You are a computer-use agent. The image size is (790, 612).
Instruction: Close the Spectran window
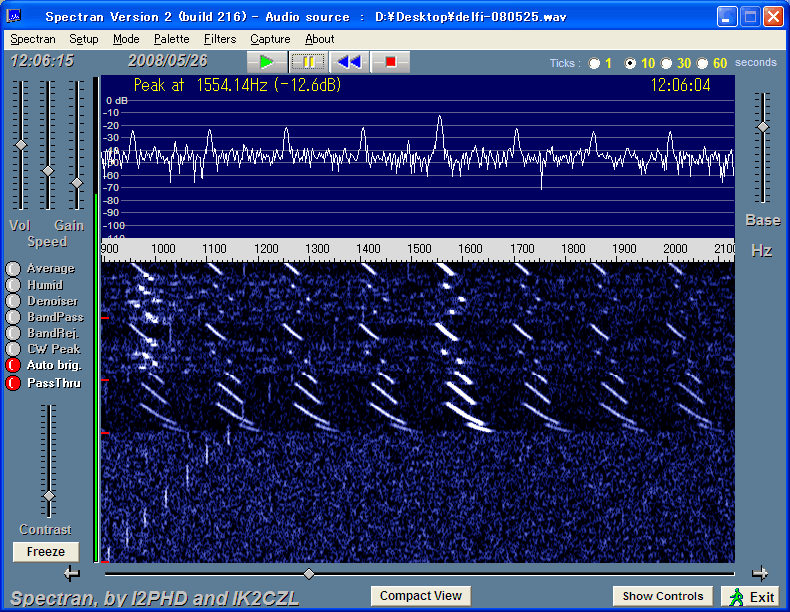click(773, 17)
